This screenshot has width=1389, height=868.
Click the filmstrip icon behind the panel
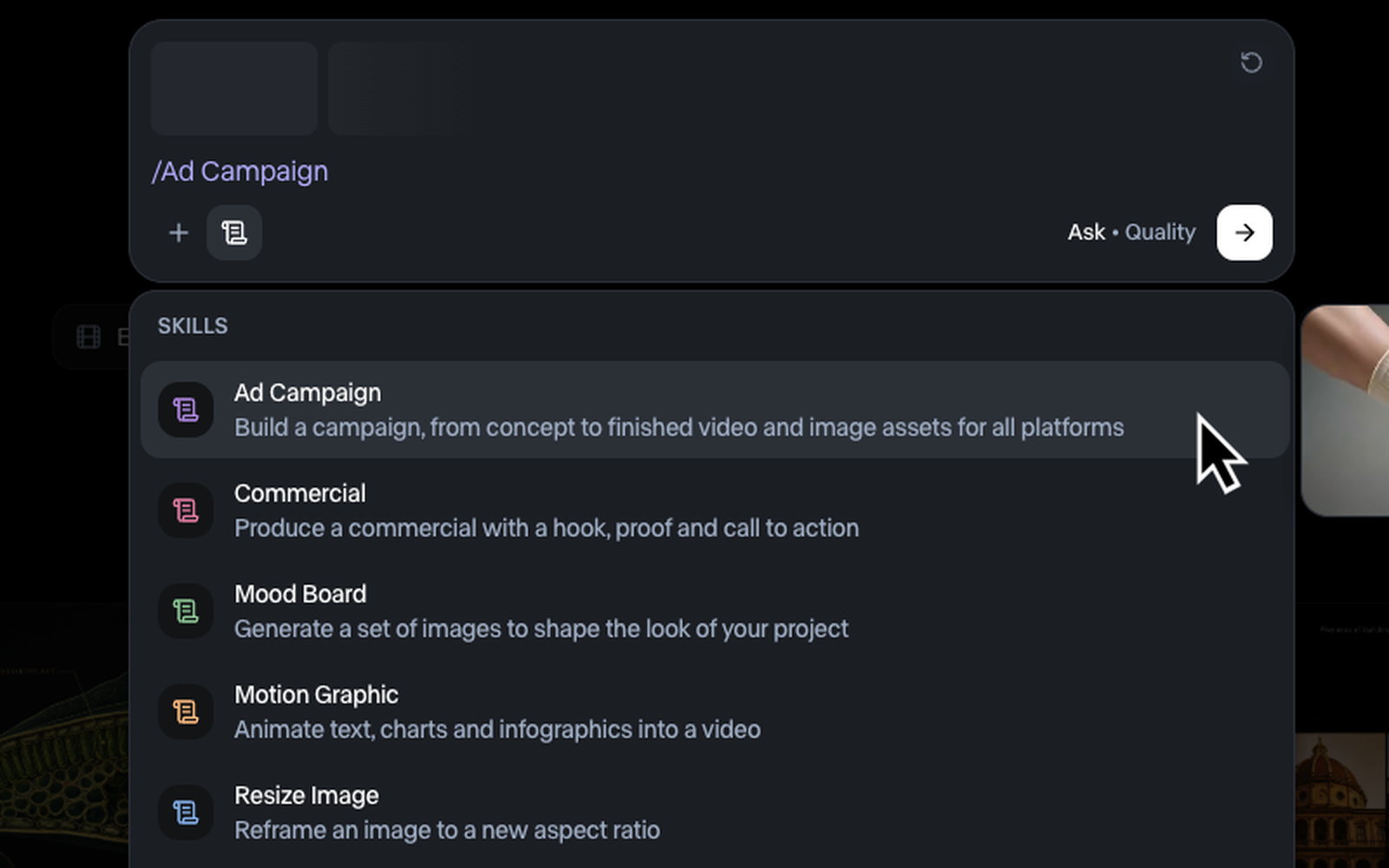(x=89, y=337)
